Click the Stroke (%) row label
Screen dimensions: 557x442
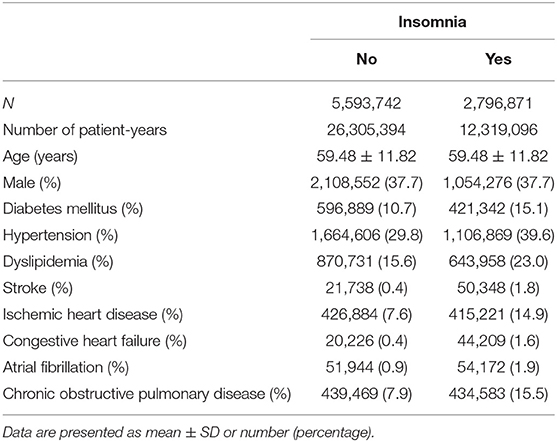(x=38, y=288)
